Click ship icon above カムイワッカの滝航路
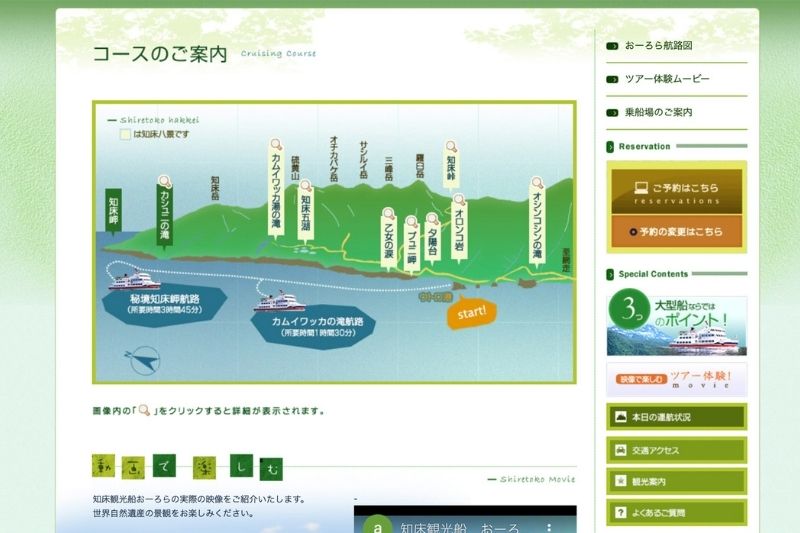 point(280,302)
